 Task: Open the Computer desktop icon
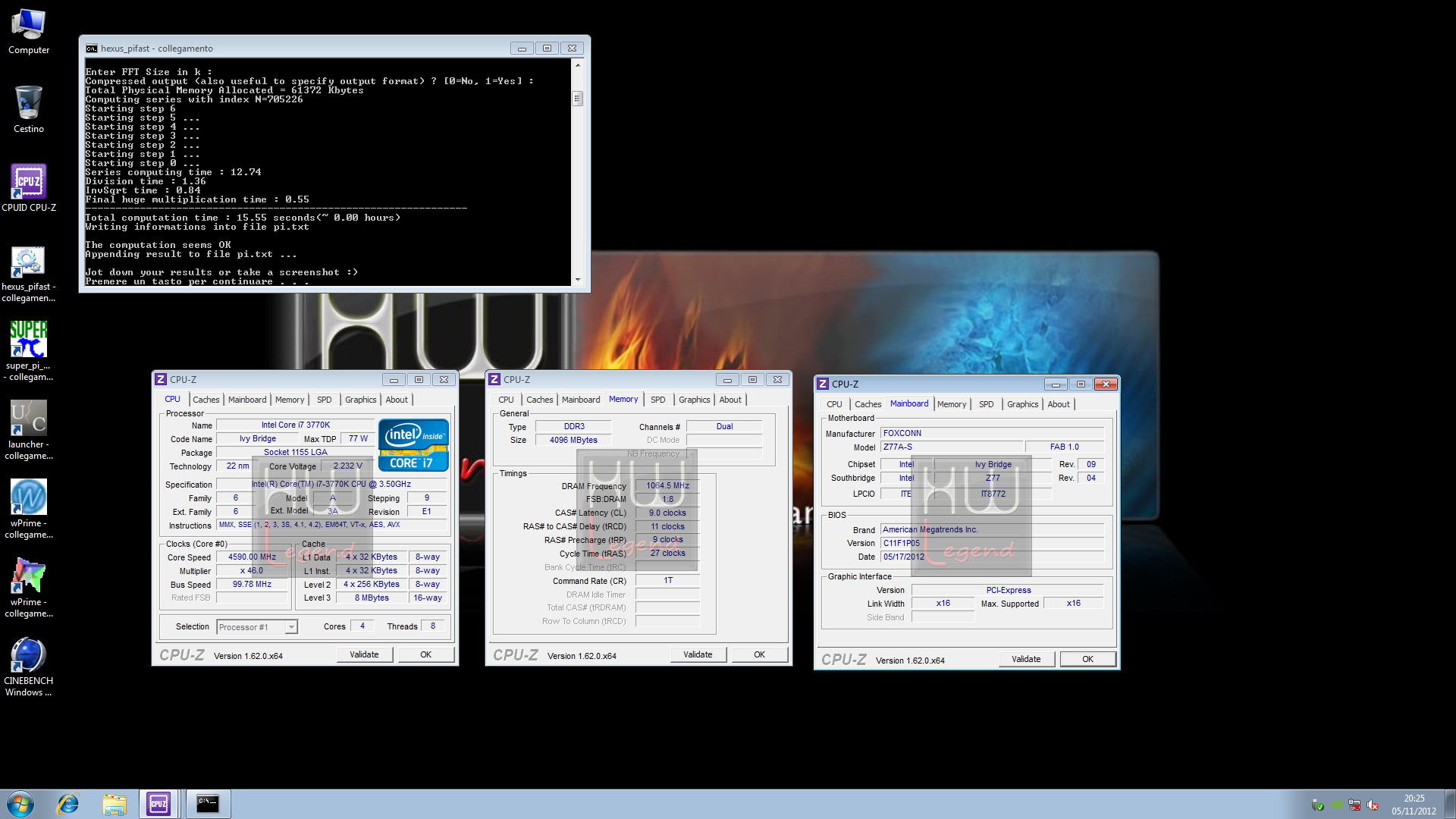pyautogui.click(x=29, y=32)
